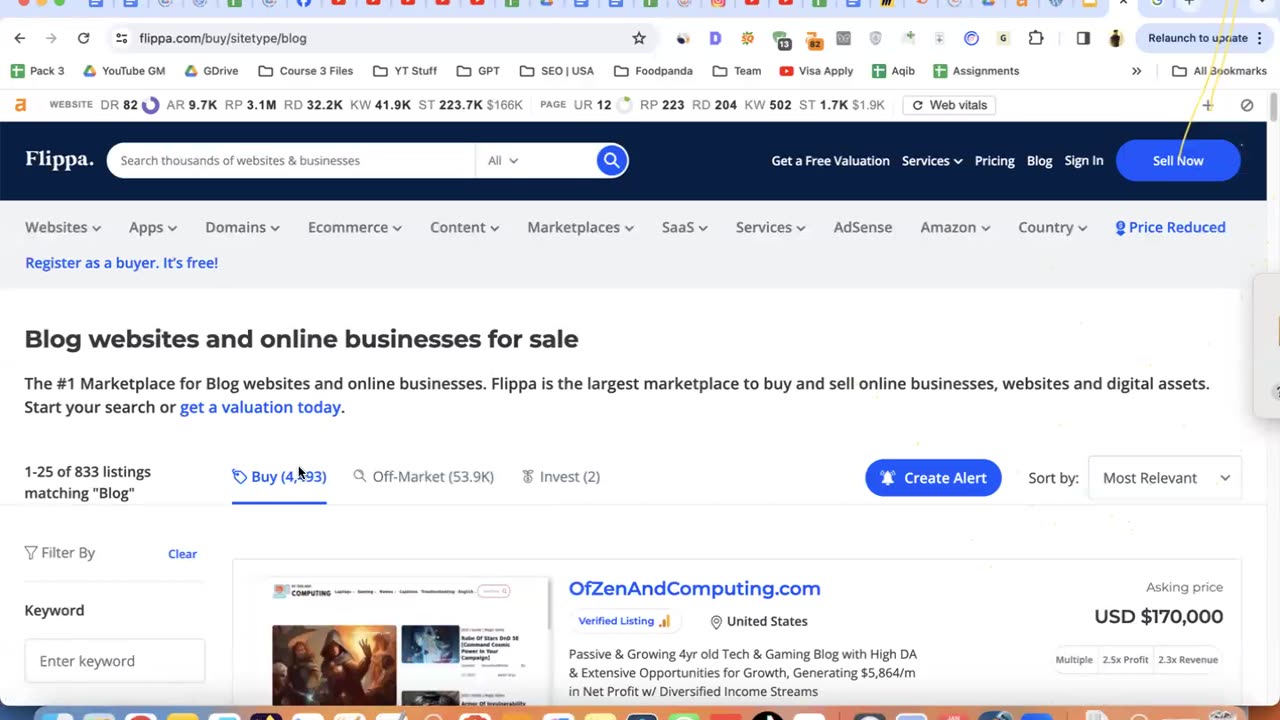The width and height of the screenshot is (1280, 720).
Task: Open the OfZenAndComputing.com listing title
Action: (694, 589)
